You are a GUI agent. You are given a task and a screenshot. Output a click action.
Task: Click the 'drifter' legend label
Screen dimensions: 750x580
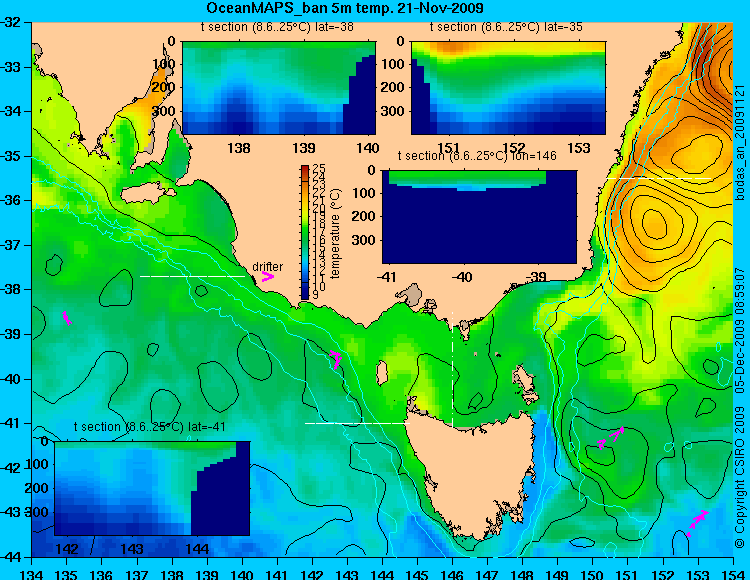[x=267, y=266]
